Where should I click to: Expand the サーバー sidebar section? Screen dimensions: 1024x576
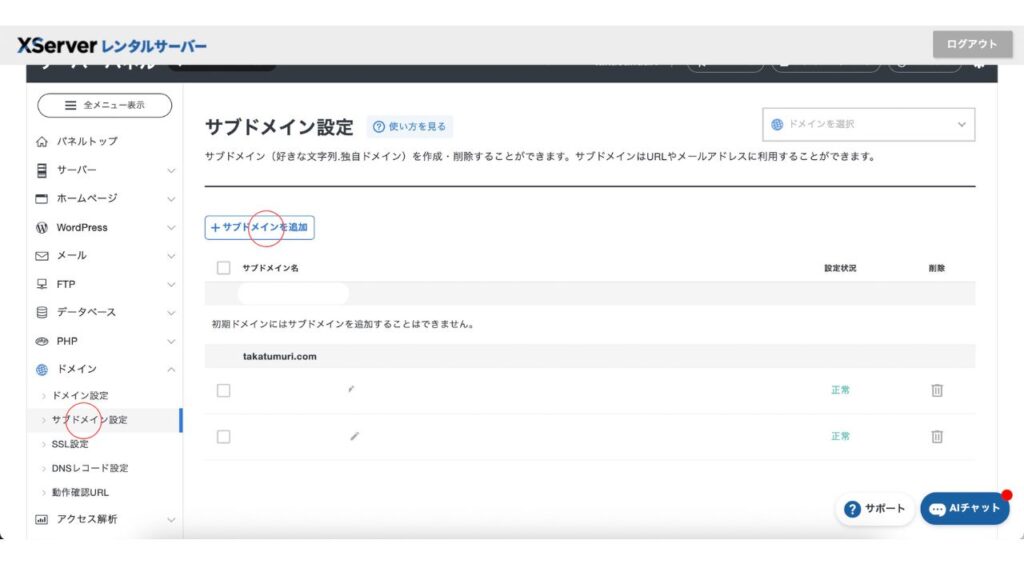(x=105, y=170)
